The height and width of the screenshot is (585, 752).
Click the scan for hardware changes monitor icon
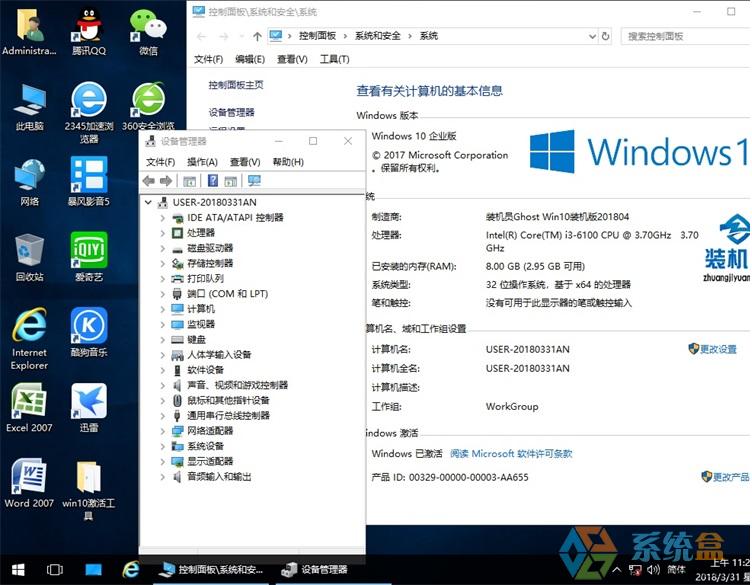click(x=254, y=181)
